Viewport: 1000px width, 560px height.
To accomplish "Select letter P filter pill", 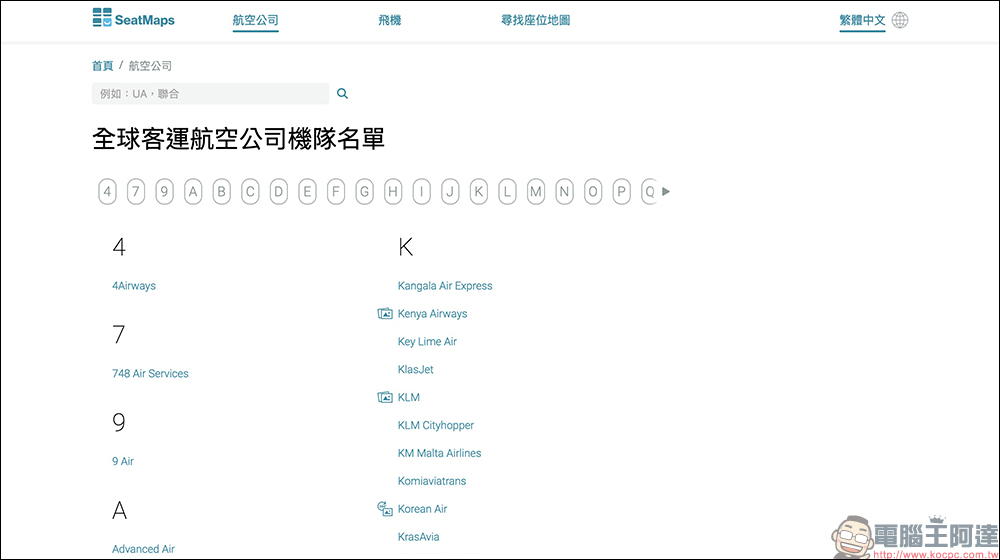I will tap(622, 191).
